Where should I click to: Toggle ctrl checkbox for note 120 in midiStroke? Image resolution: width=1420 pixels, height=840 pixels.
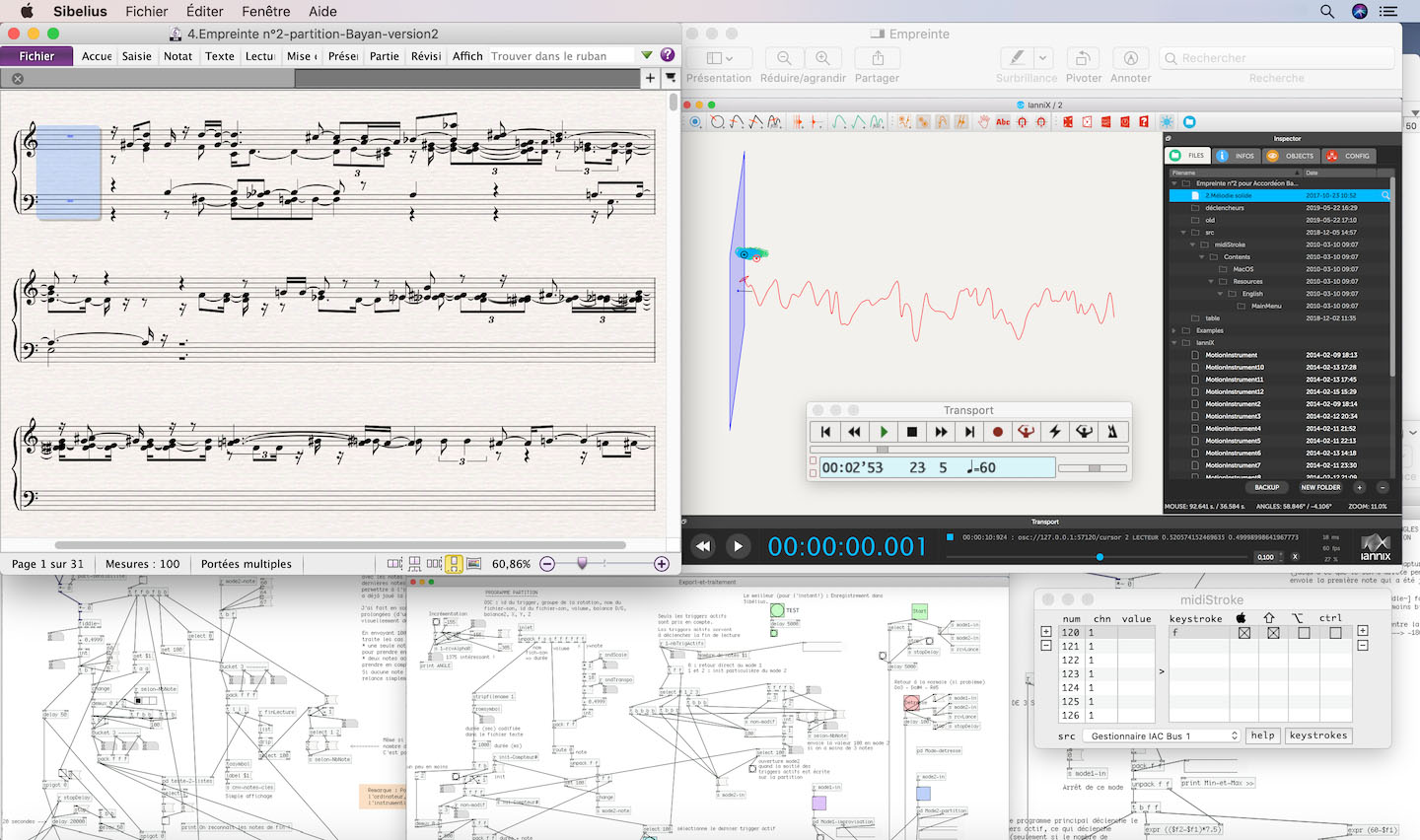pyautogui.click(x=1335, y=633)
